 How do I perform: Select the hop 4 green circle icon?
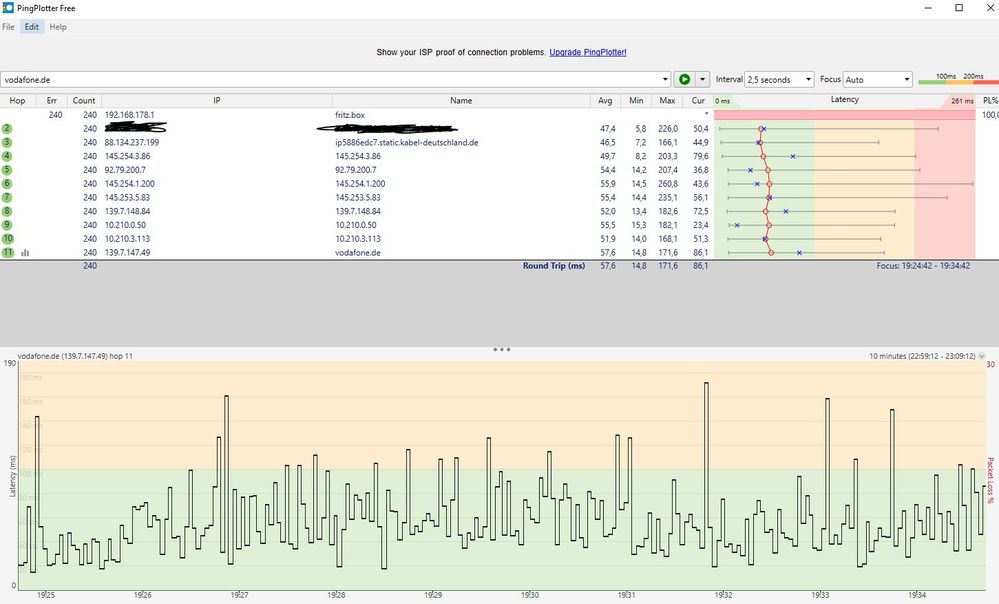7,156
